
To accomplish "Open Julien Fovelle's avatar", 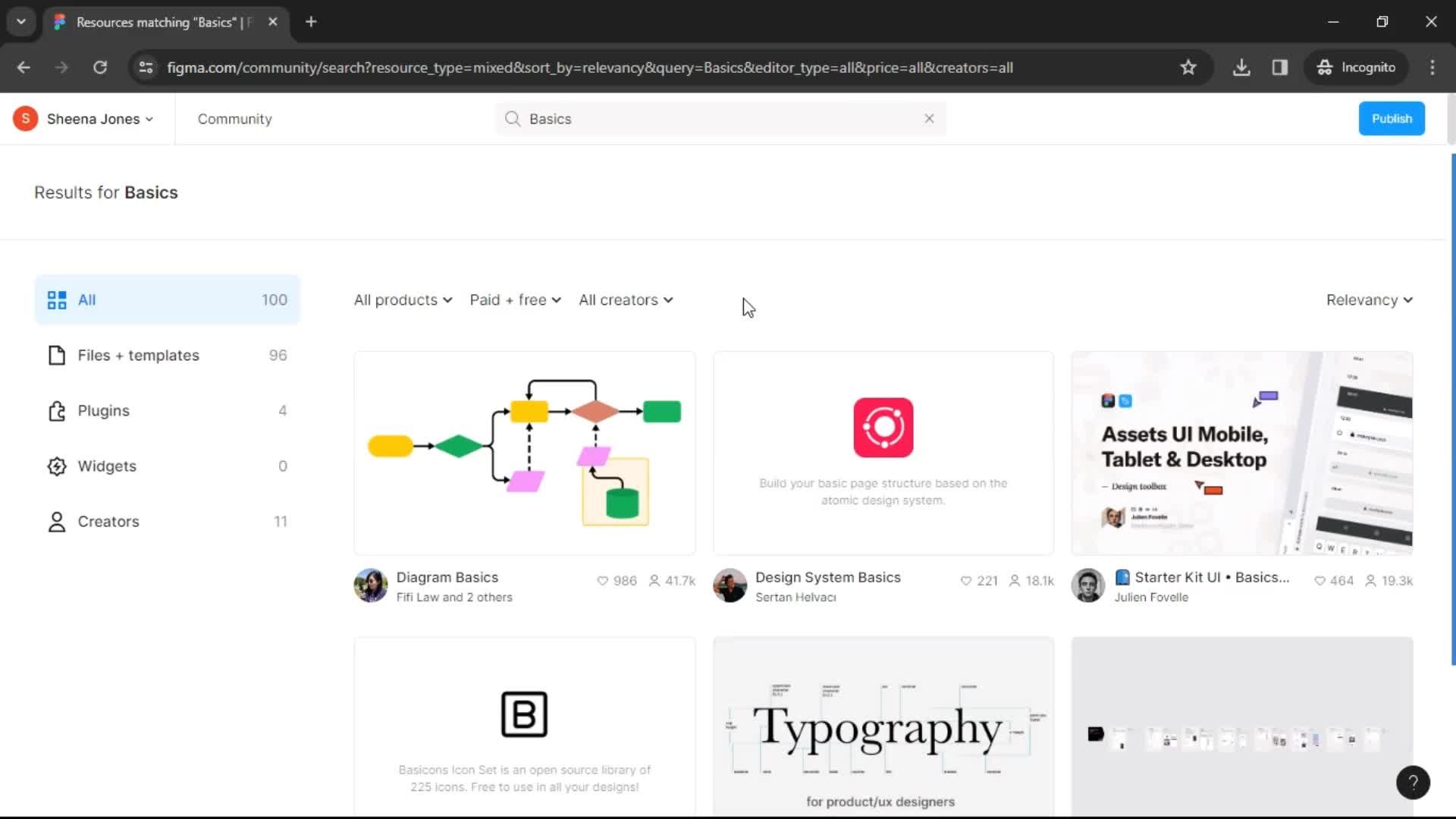I will click(x=1088, y=585).
